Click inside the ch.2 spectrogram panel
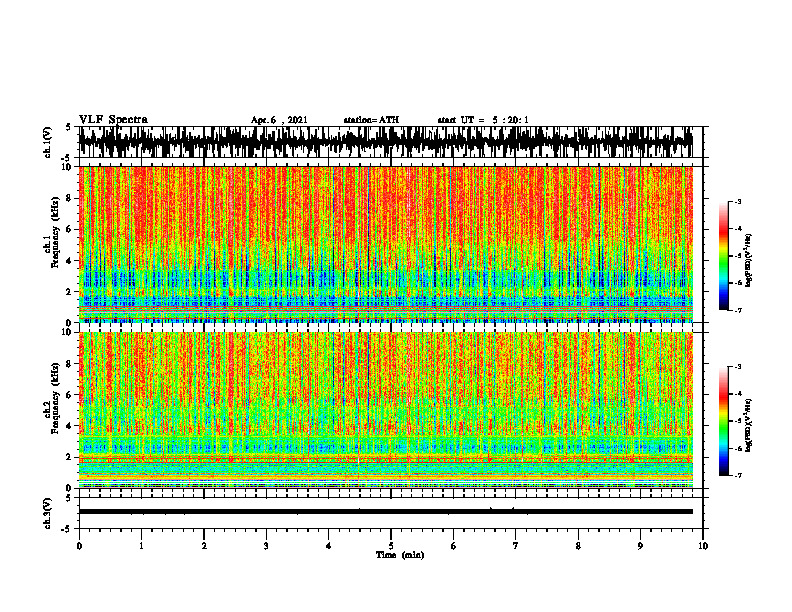792x612 pixels. pos(386,410)
